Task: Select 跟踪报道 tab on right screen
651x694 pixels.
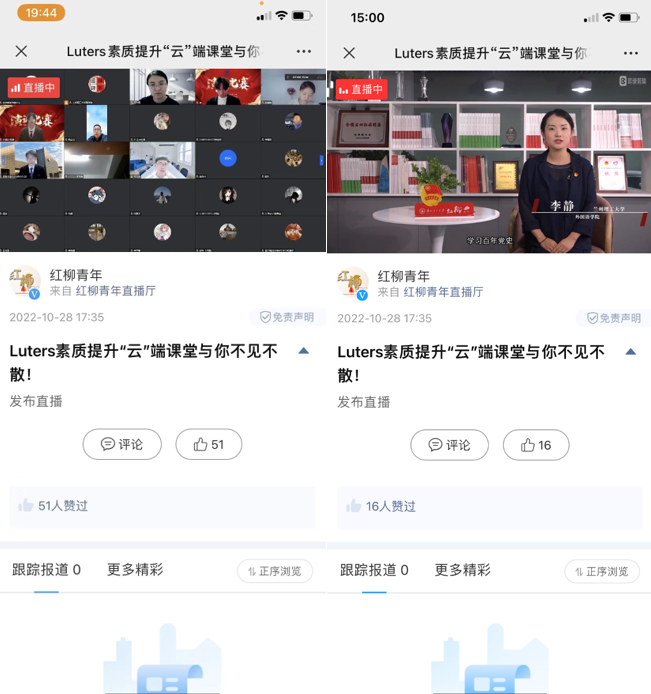Action: (x=374, y=570)
